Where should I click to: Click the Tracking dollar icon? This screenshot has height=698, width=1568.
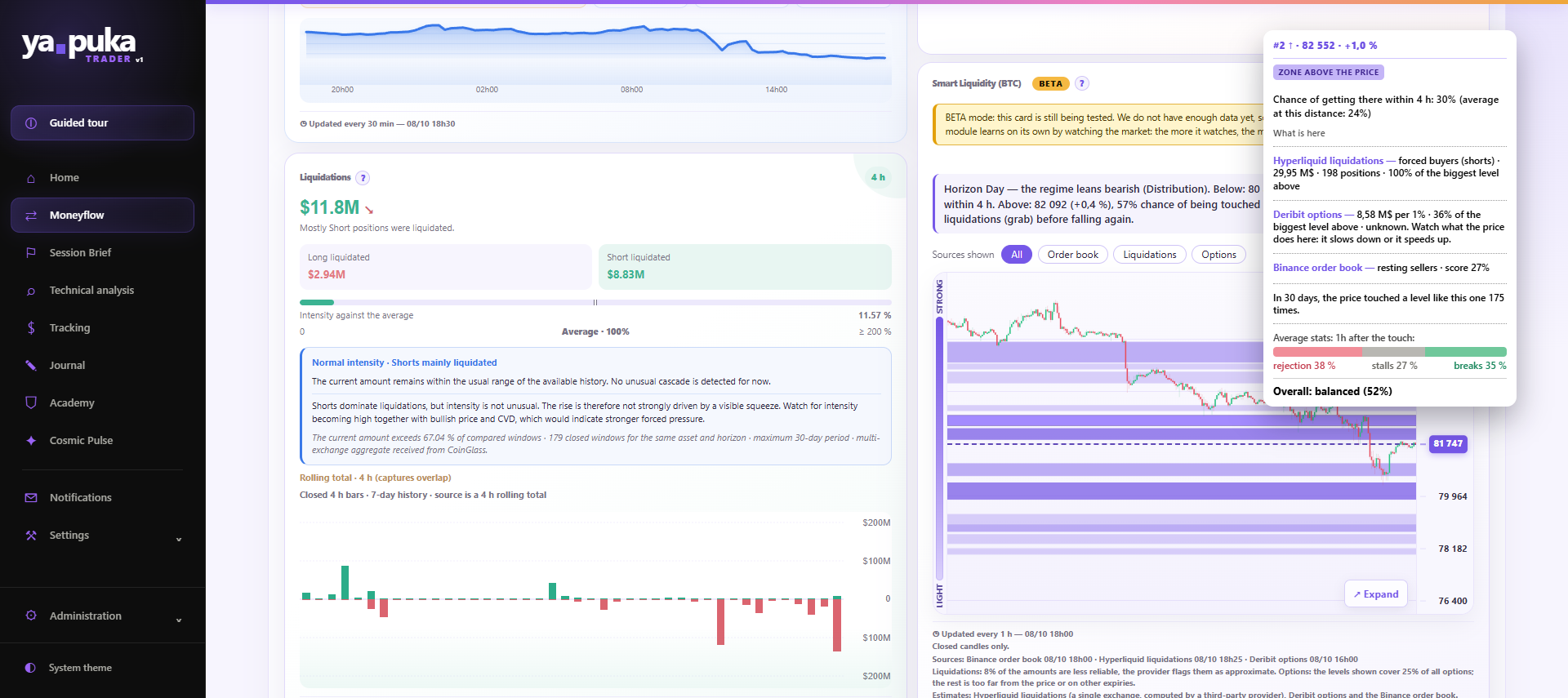pyautogui.click(x=31, y=328)
